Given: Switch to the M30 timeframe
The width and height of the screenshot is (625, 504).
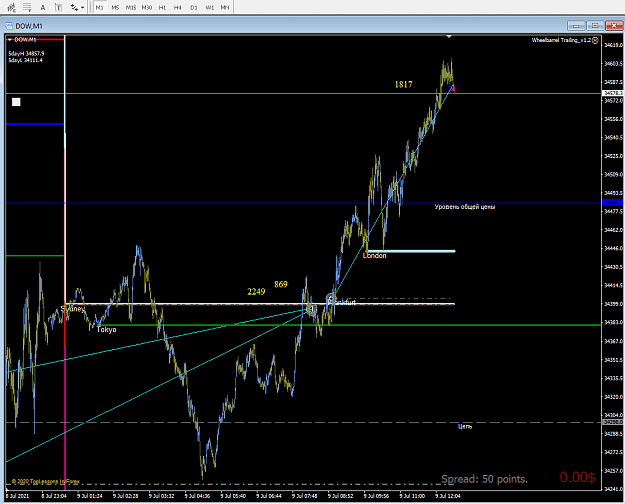Looking at the screenshot, I should click(147, 7).
